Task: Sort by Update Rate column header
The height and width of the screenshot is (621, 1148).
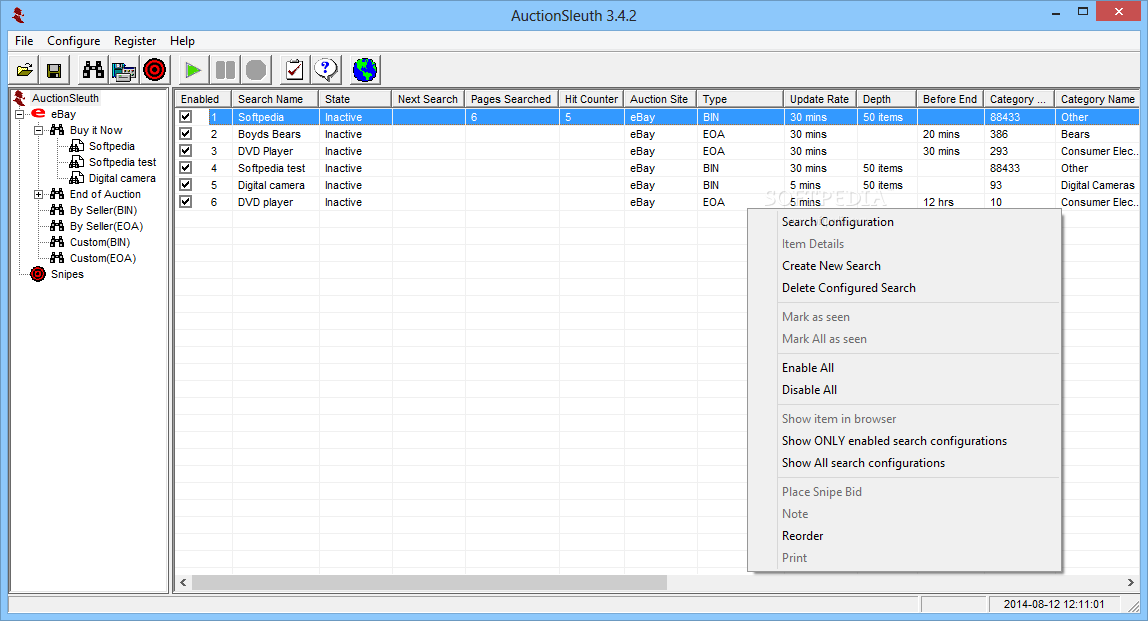Action: coord(820,99)
